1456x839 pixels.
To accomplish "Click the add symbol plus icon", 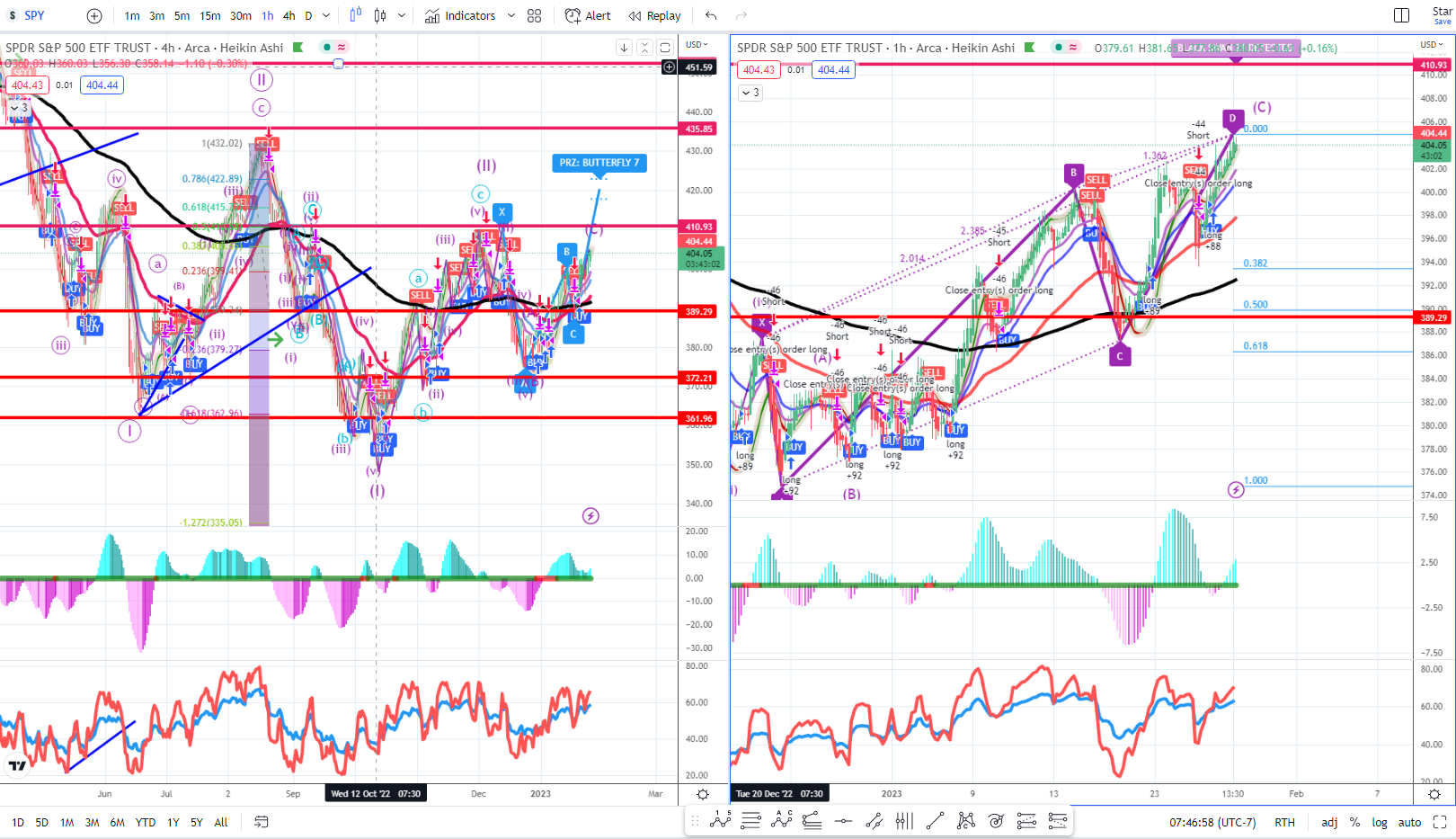I will [94, 15].
